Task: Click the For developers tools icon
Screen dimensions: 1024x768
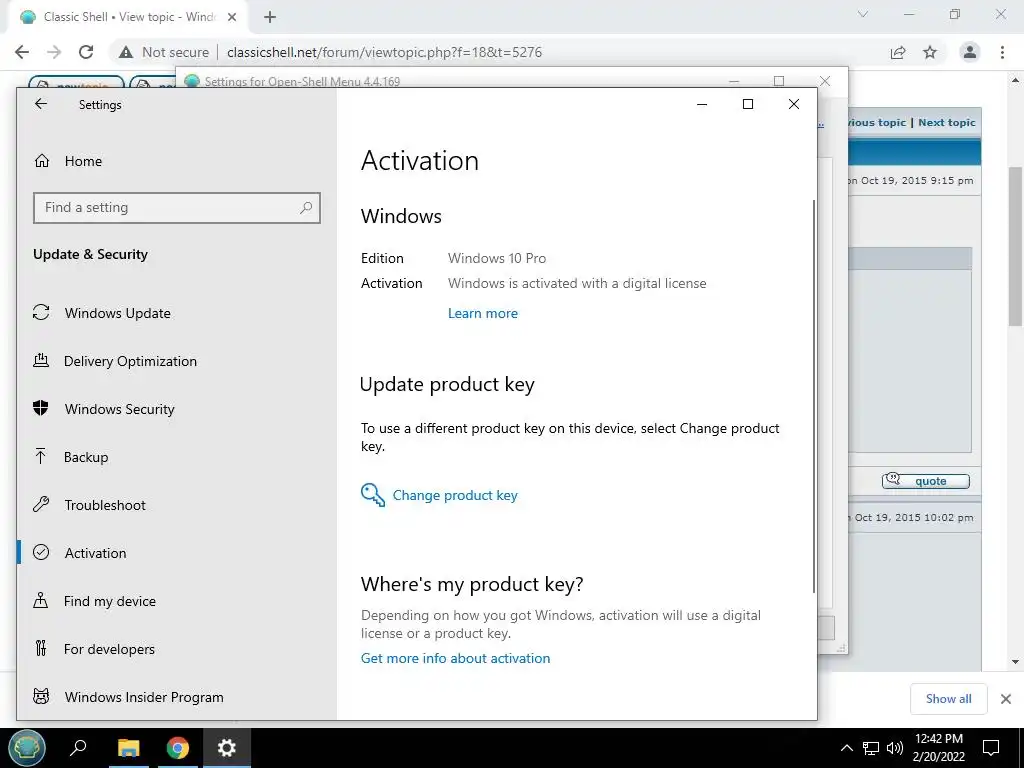Action: pos(40,648)
